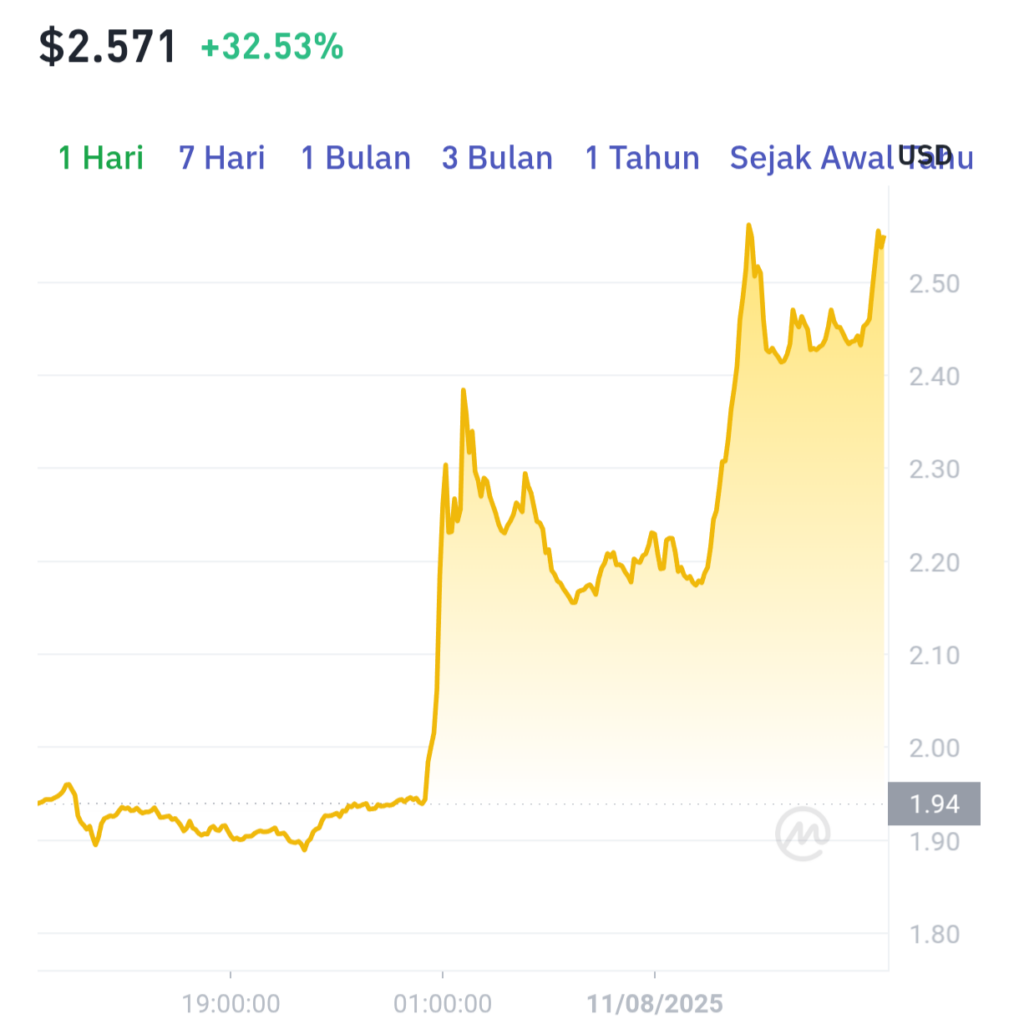This screenshot has height=1024, width=1019.
Task: Show the Sejak Awal Tahun range
Action: (851, 158)
